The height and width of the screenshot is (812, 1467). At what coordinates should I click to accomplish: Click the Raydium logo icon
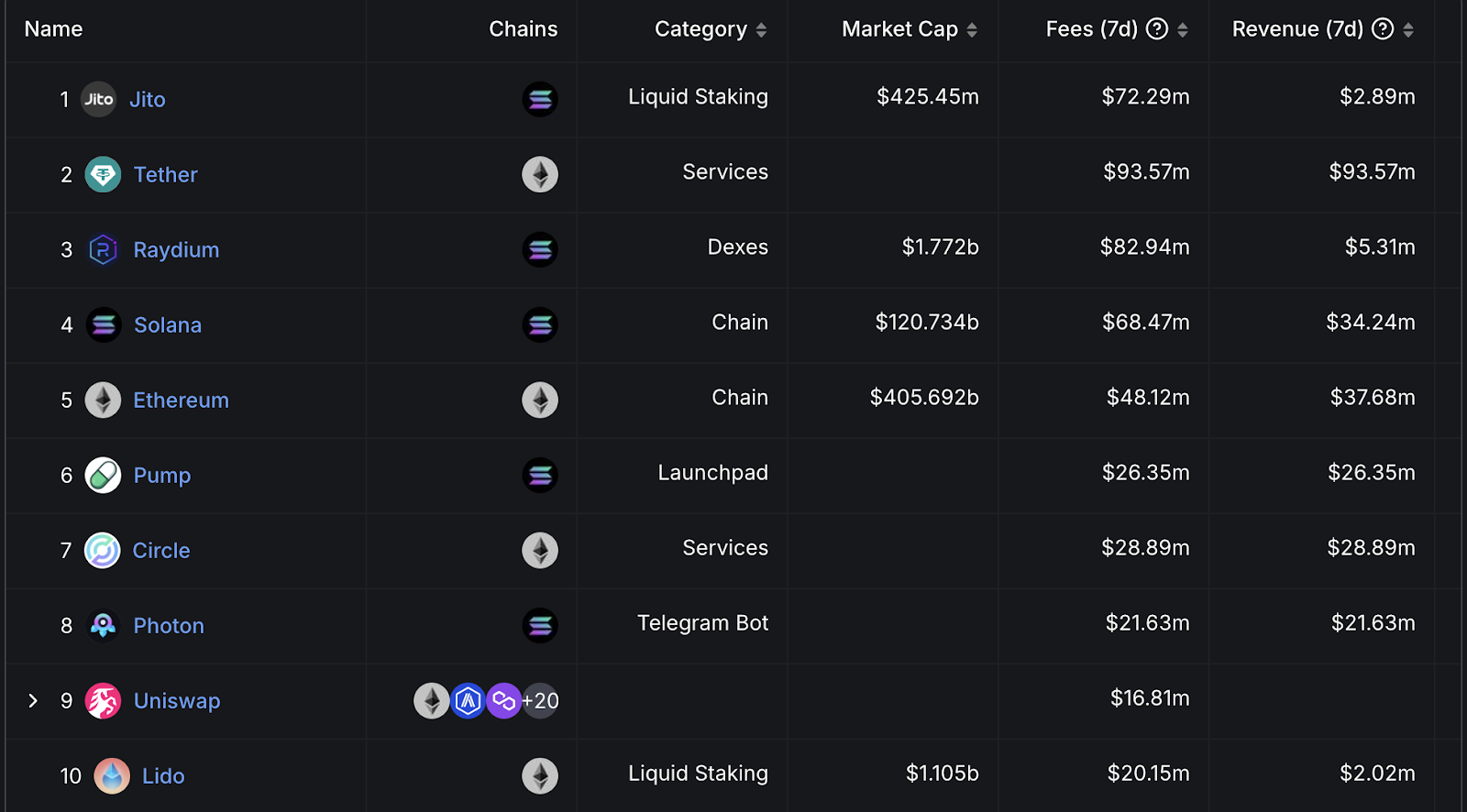click(x=103, y=249)
